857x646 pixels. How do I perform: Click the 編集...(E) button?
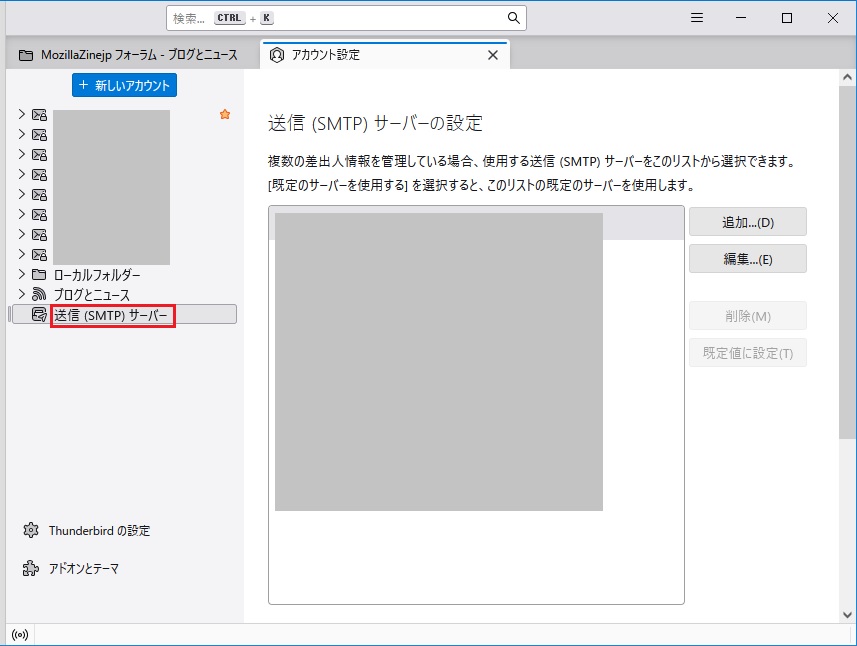[747, 259]
